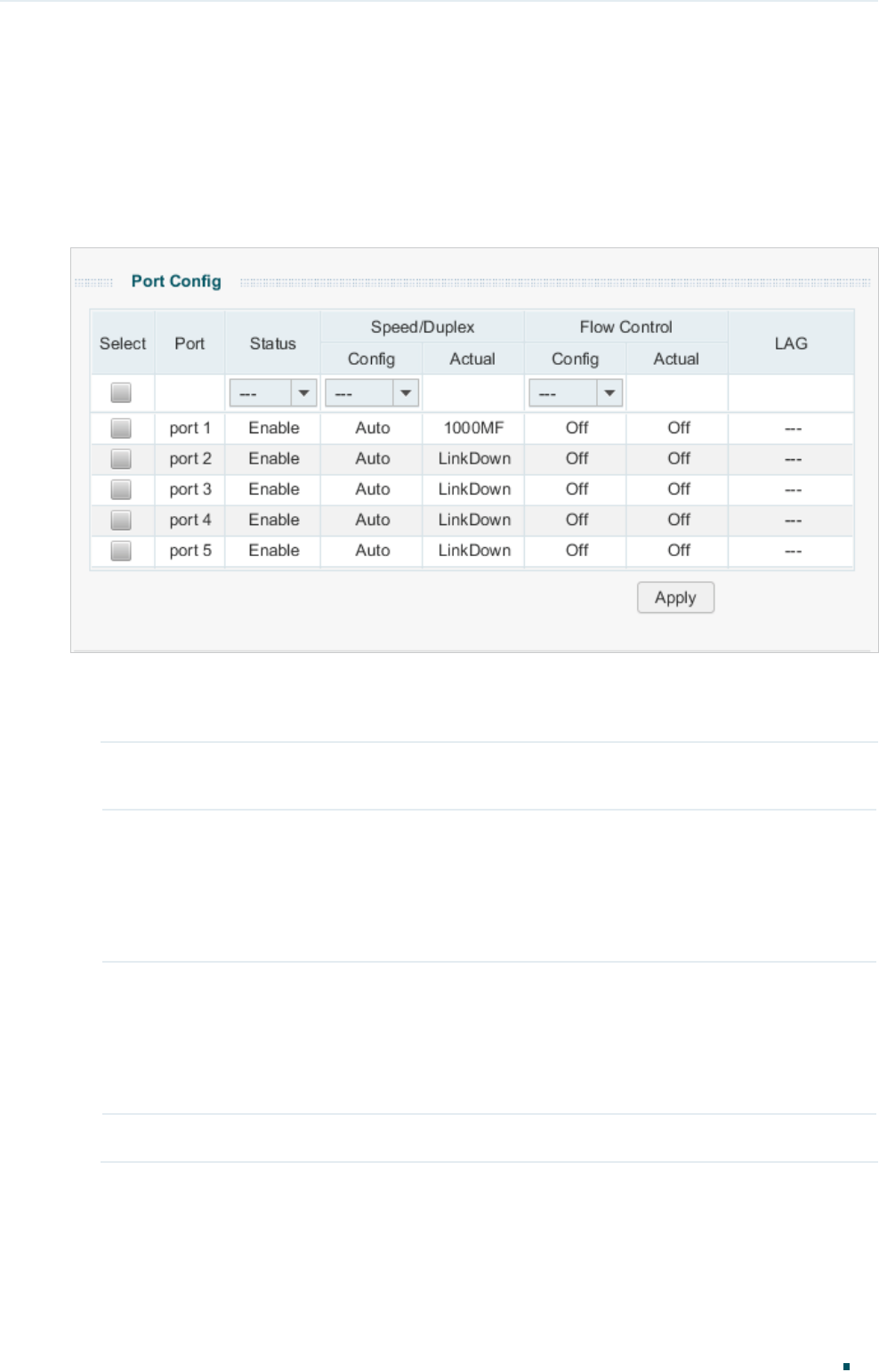Click the Apply button
This screenshot has height=1372, width=879.
[675, 598]
